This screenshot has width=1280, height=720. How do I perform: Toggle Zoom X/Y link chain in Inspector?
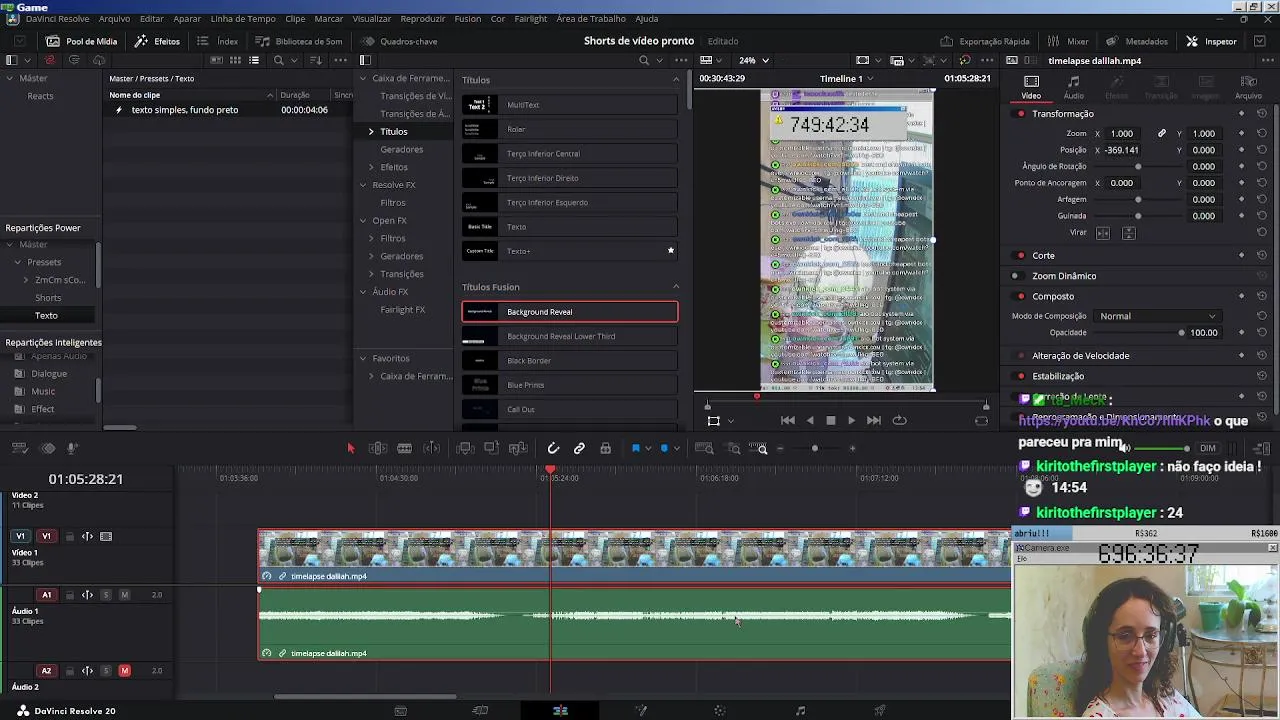(x=1162, y=133)
